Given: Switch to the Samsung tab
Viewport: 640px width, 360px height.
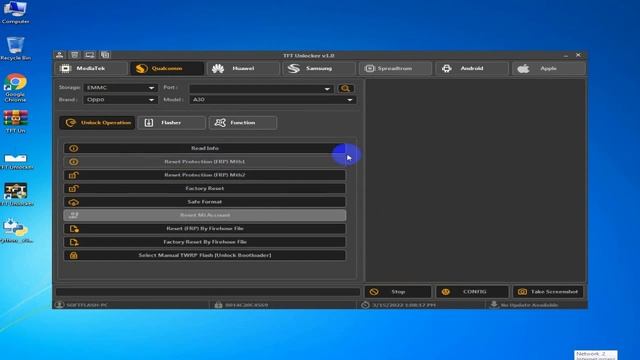Looking at the screenshot, I should [x=319, y=69].
